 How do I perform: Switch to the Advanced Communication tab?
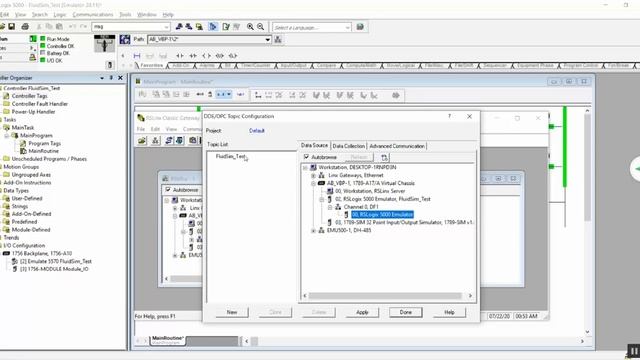[x=397, y=146]
